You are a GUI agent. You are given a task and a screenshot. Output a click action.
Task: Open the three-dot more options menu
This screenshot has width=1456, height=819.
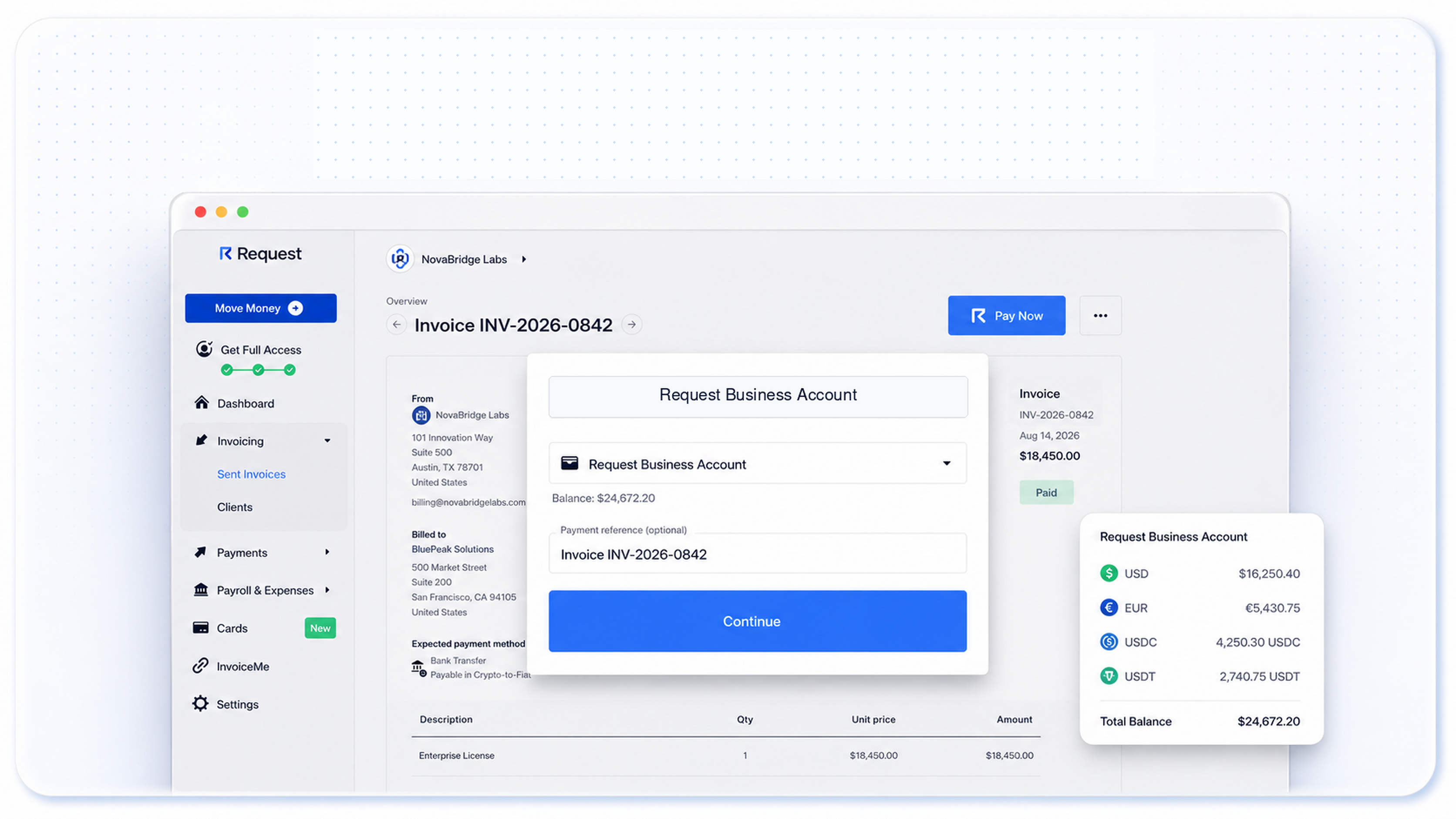tap(1100, 316)
